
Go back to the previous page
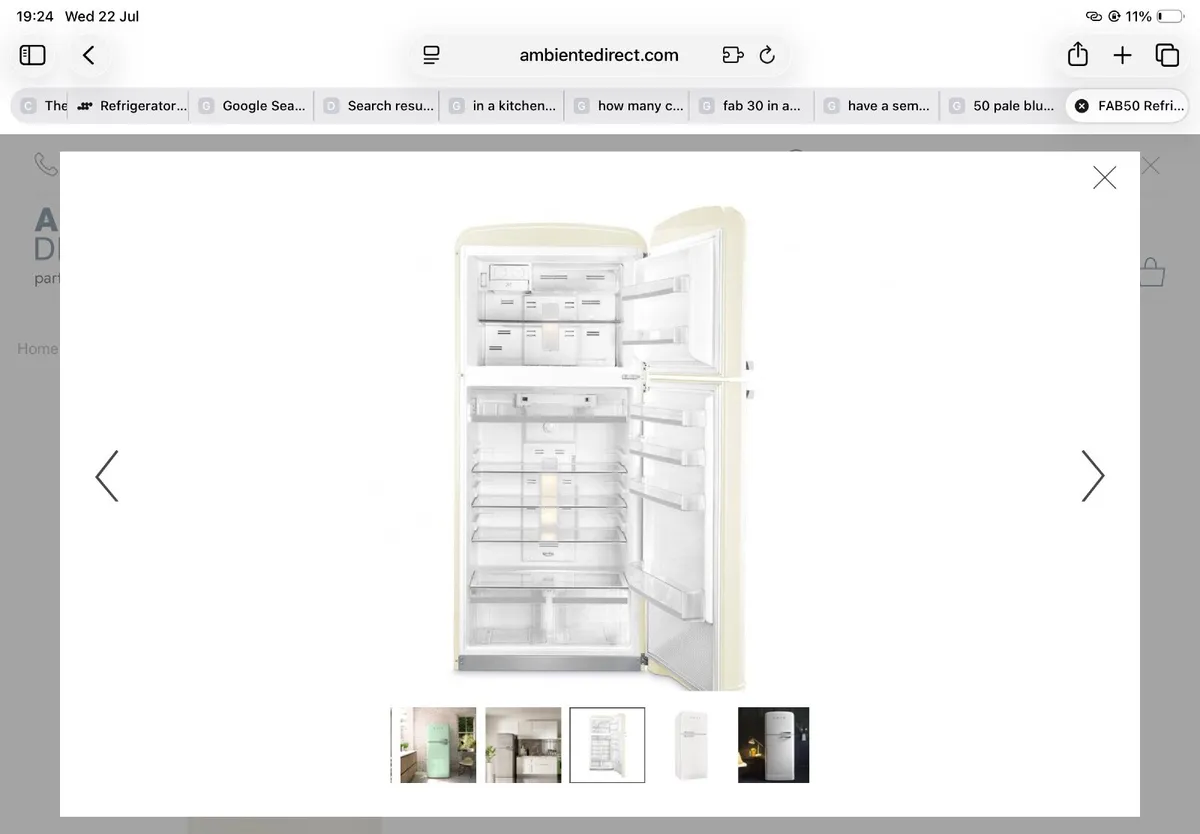[x=89, y=55]
